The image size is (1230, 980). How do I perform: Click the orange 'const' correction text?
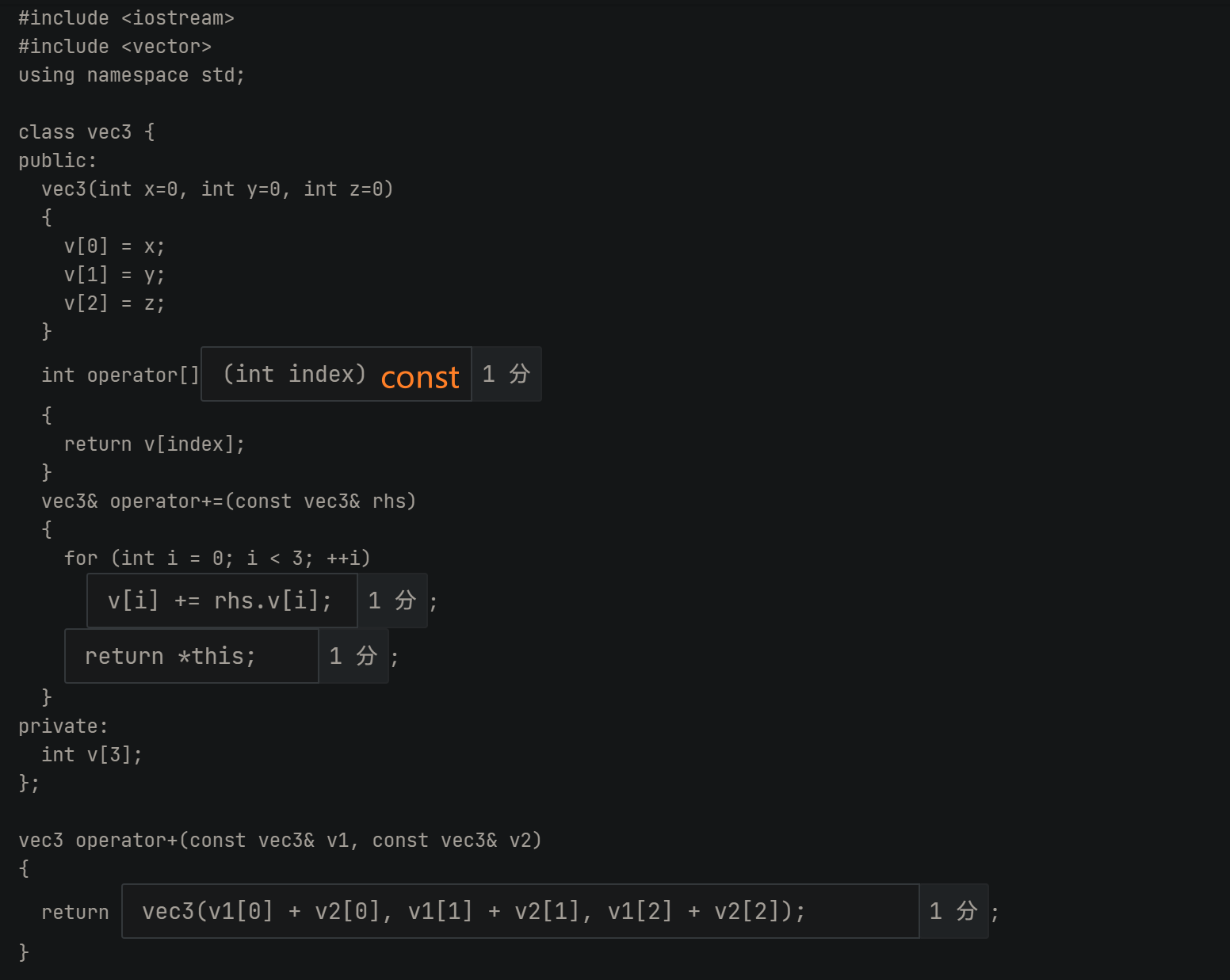point(420,377)
